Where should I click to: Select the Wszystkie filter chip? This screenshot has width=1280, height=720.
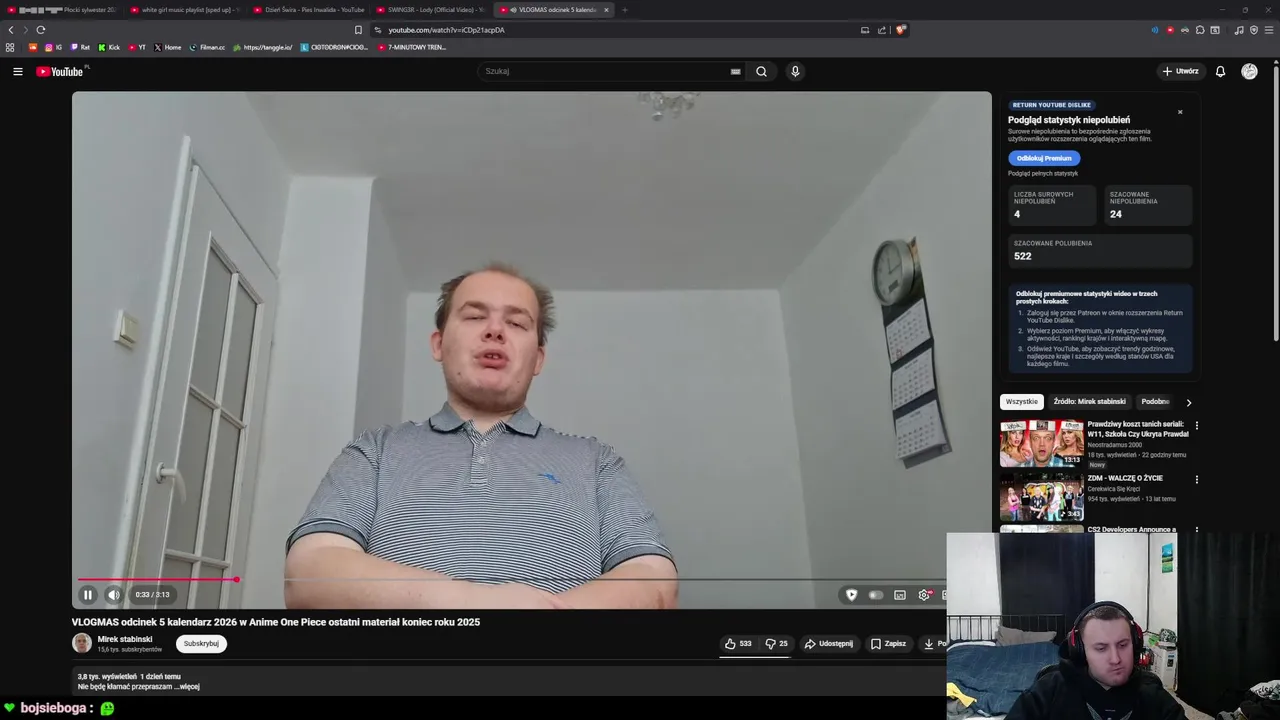coord(1022,402)
